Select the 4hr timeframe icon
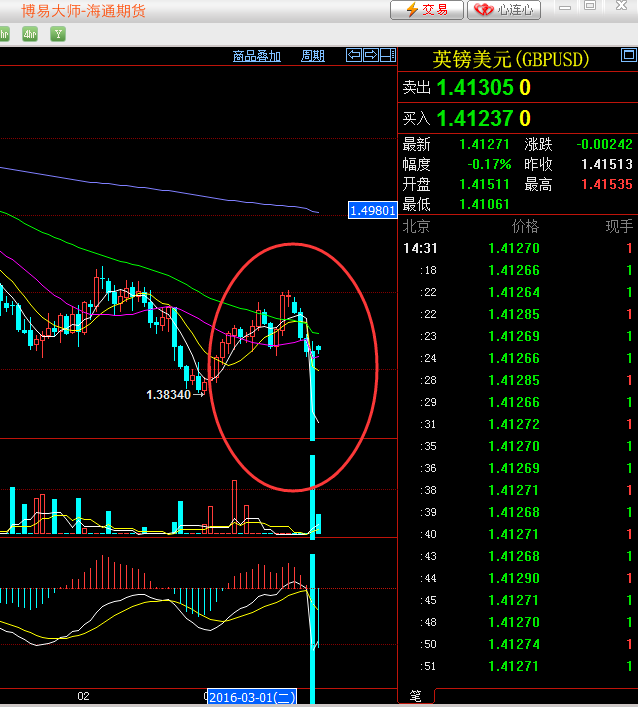 (30, 34)
